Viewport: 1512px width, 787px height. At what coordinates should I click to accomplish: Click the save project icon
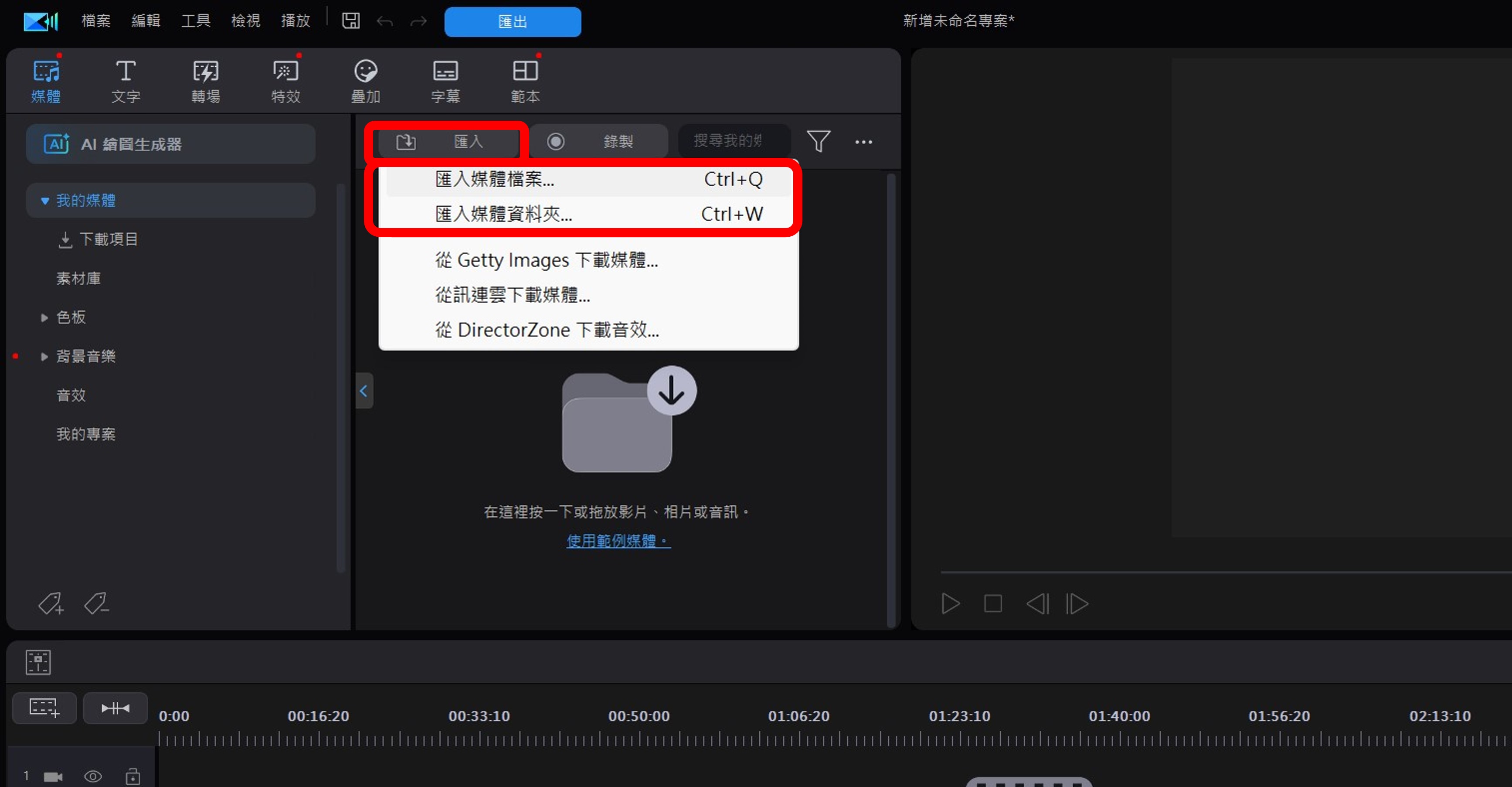point(350,21)
